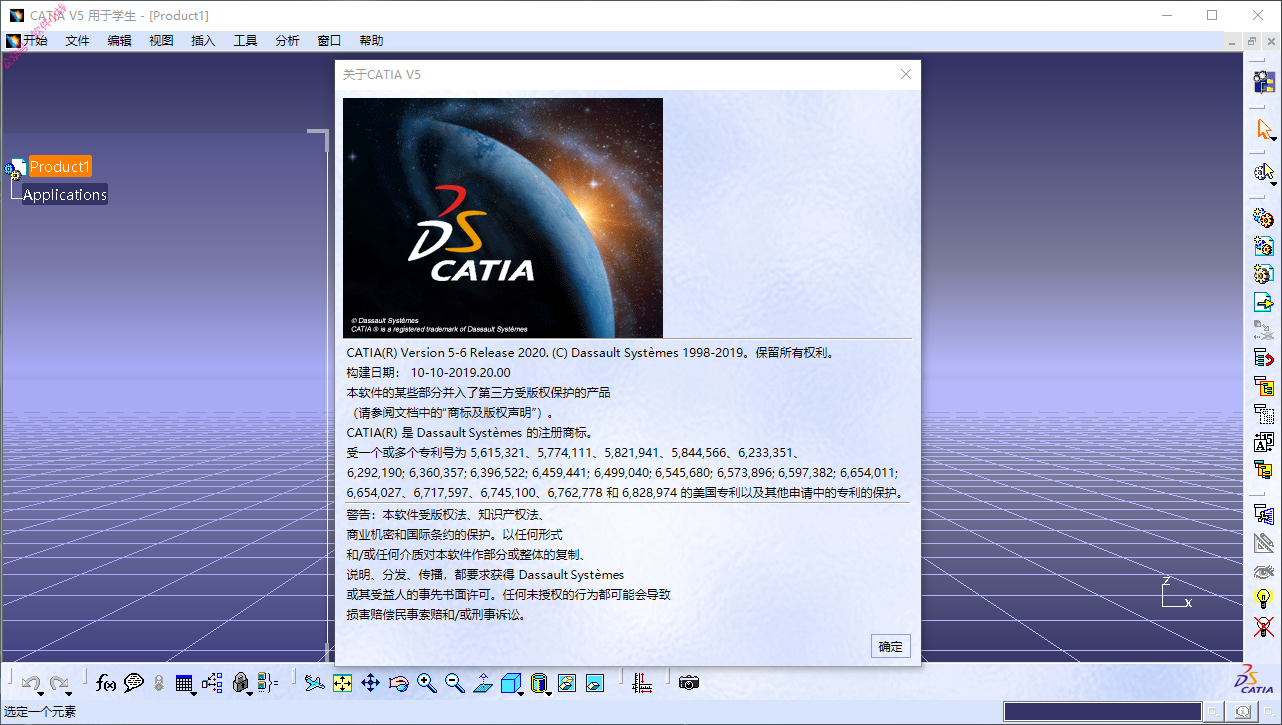This screenshot has height=725, width=1282.
Task: Expand the gear-with-cursor icon flyout arrow
Action: [1274, 182]
